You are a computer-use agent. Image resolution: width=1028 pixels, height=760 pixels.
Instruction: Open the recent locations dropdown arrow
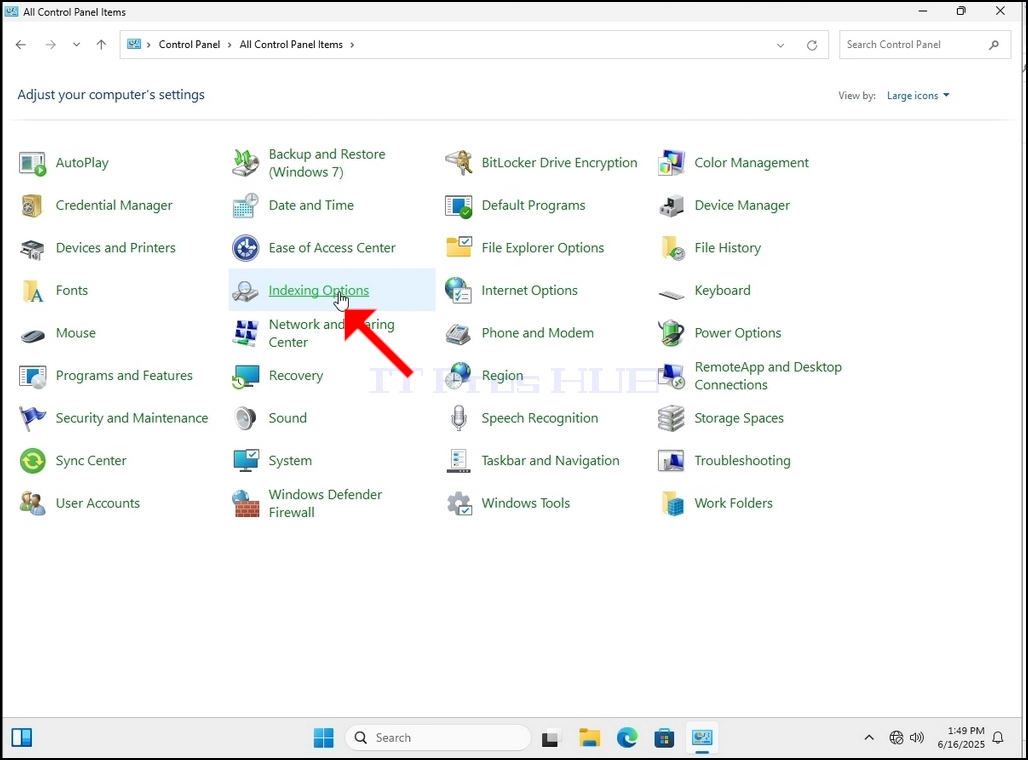tap(77, 45)
